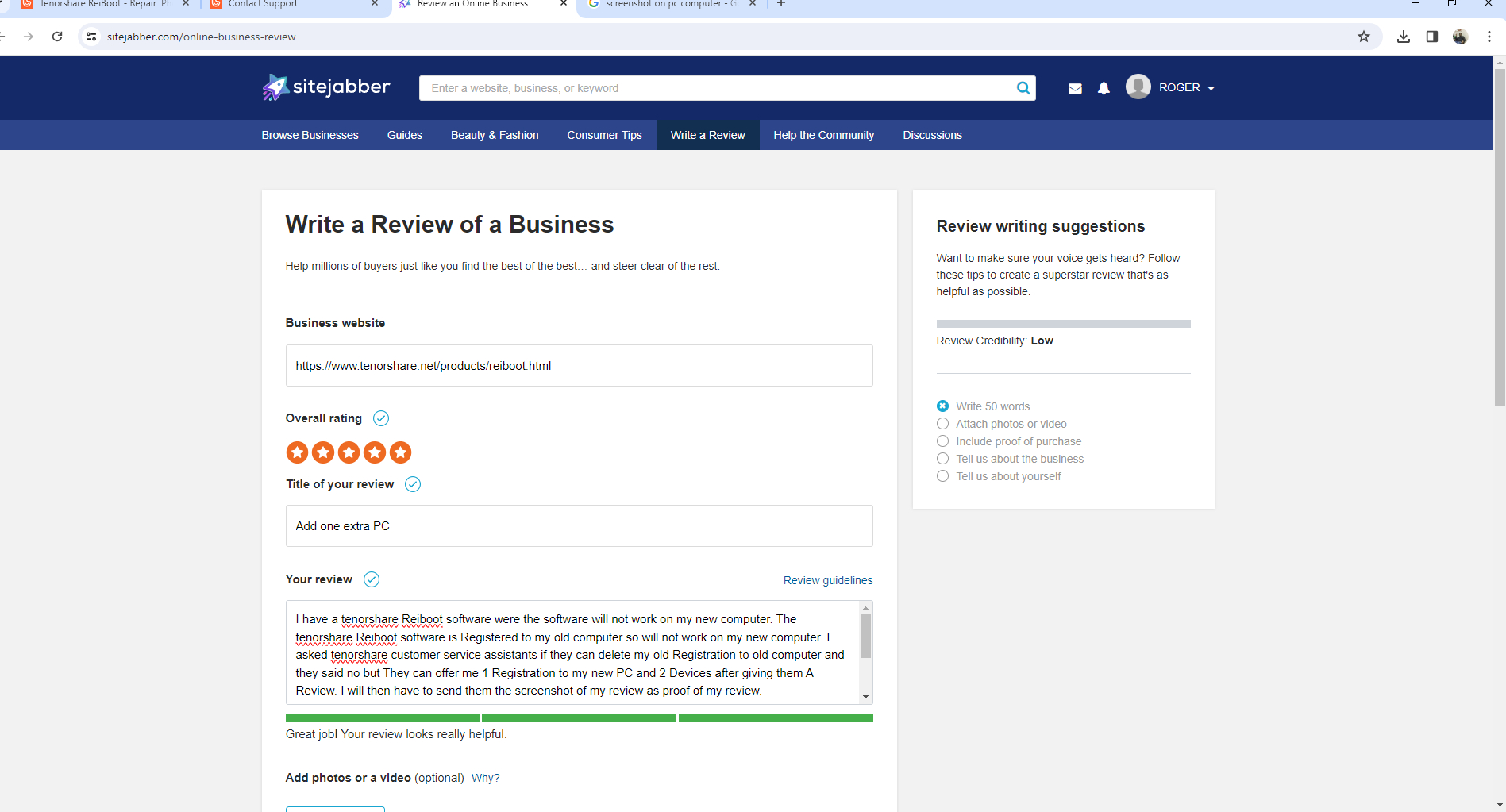Click the search magnifying glass icon
The height and width of the screenshot is (812, 1506).
click(1023, 87)
